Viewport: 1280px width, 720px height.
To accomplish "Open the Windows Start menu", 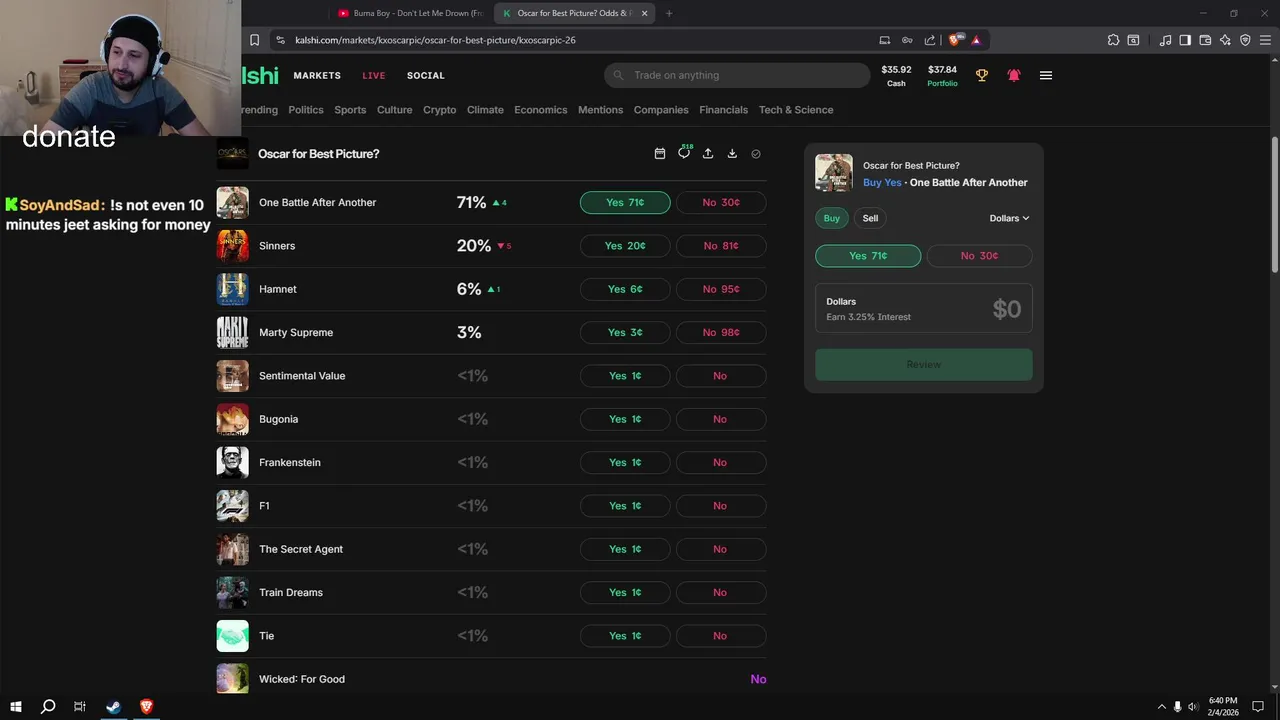I will tap(15, 707).
